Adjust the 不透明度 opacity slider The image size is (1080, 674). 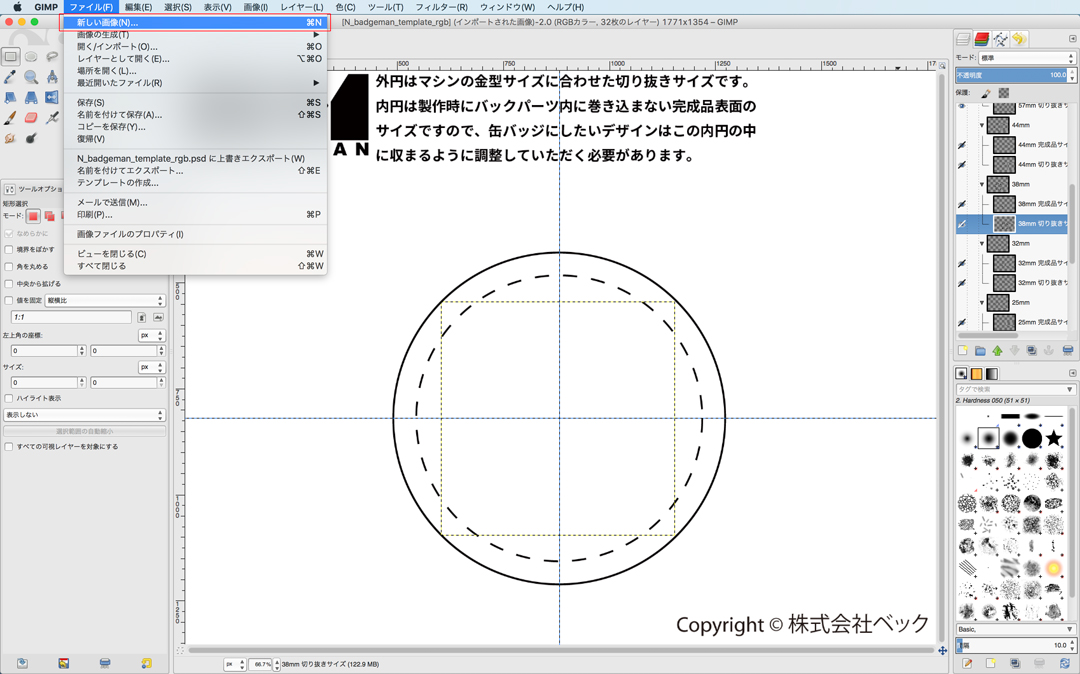[x=1010, y=75]
